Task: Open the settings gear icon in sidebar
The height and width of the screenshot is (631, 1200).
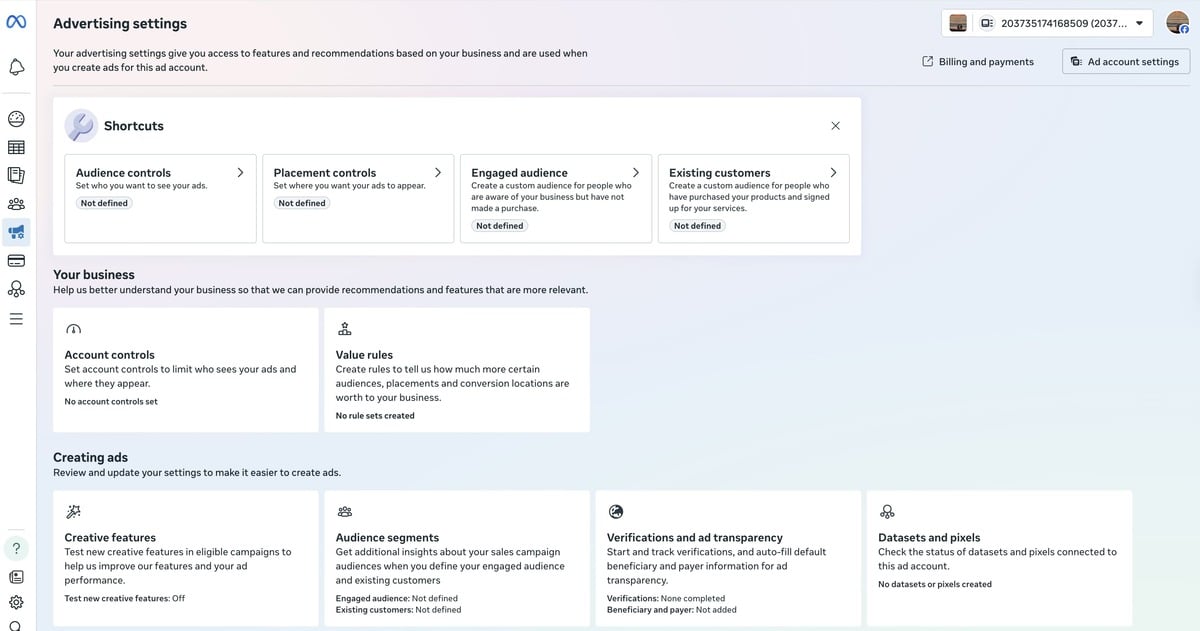Action: (x=16, y=603)
